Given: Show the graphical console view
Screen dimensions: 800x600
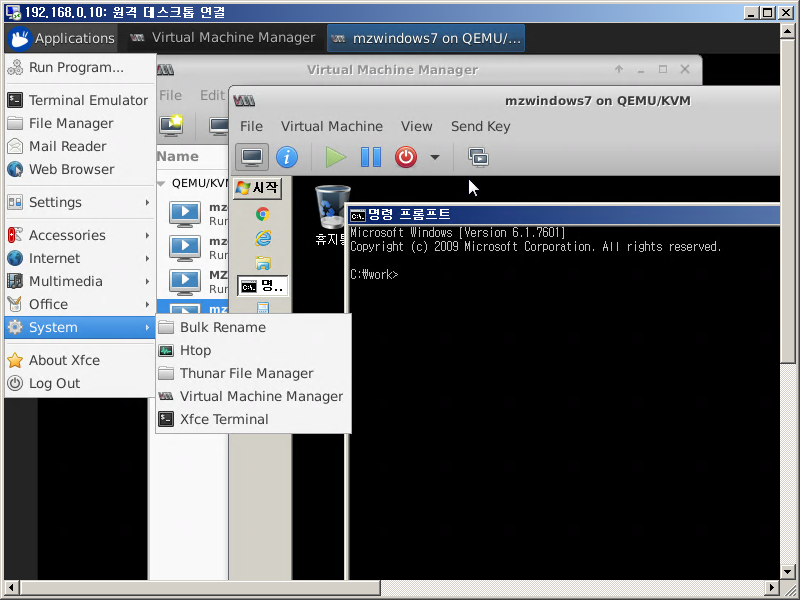Looking at the screenshot, I should (252, 157).
